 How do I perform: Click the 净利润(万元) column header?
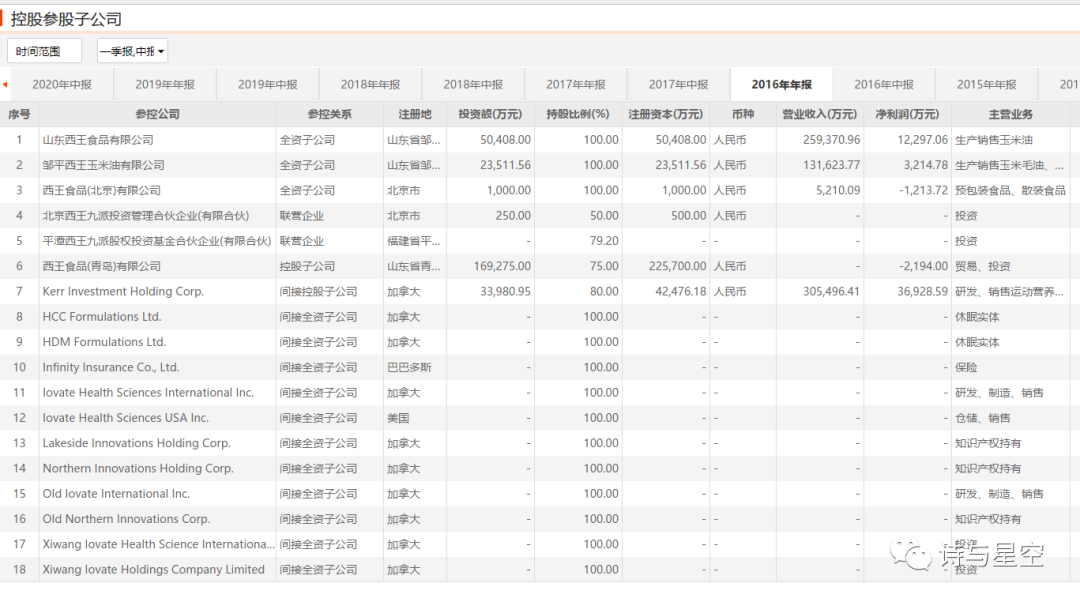(x=907, y=114)
